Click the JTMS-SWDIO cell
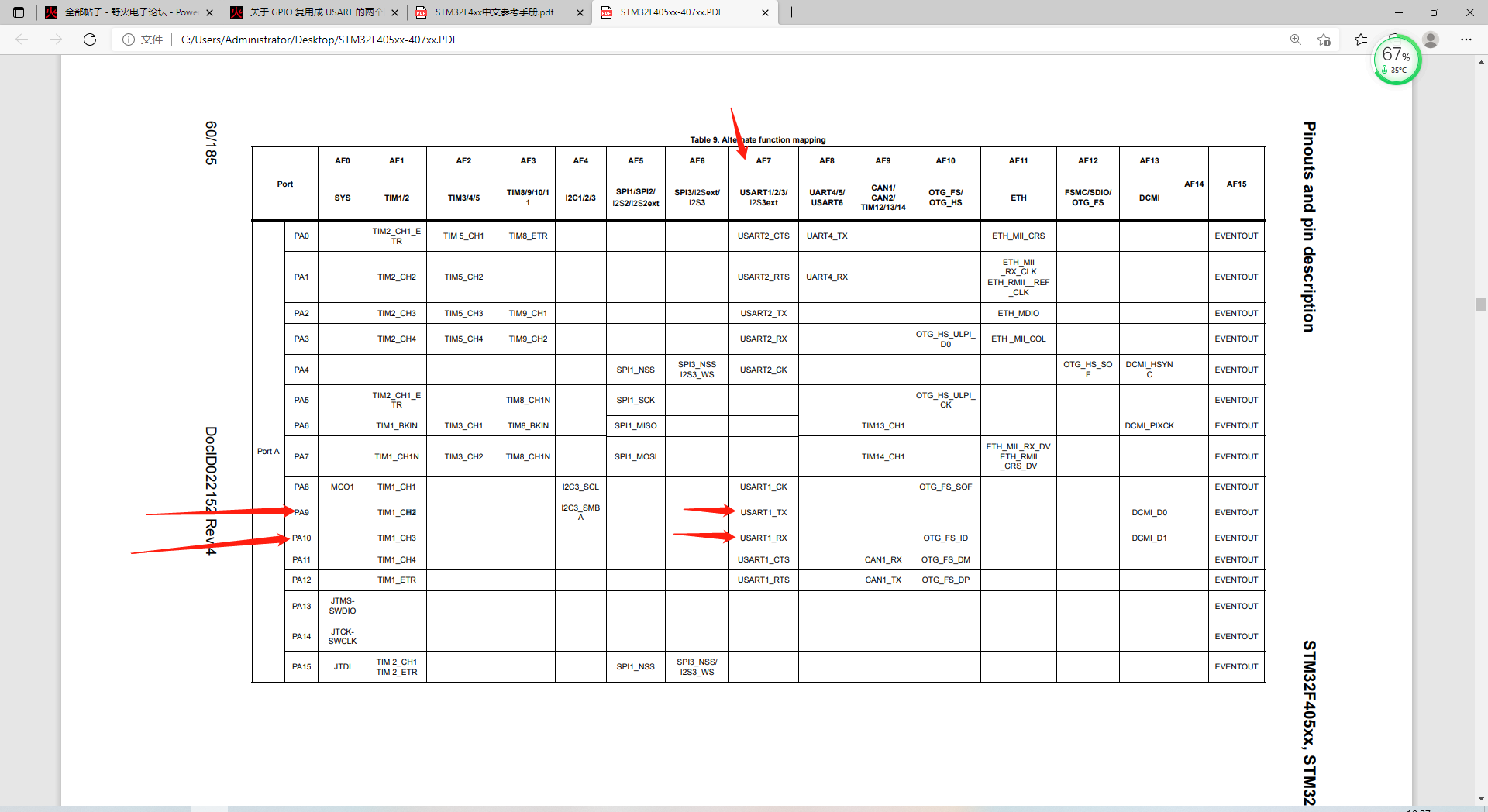 (342, 606)
